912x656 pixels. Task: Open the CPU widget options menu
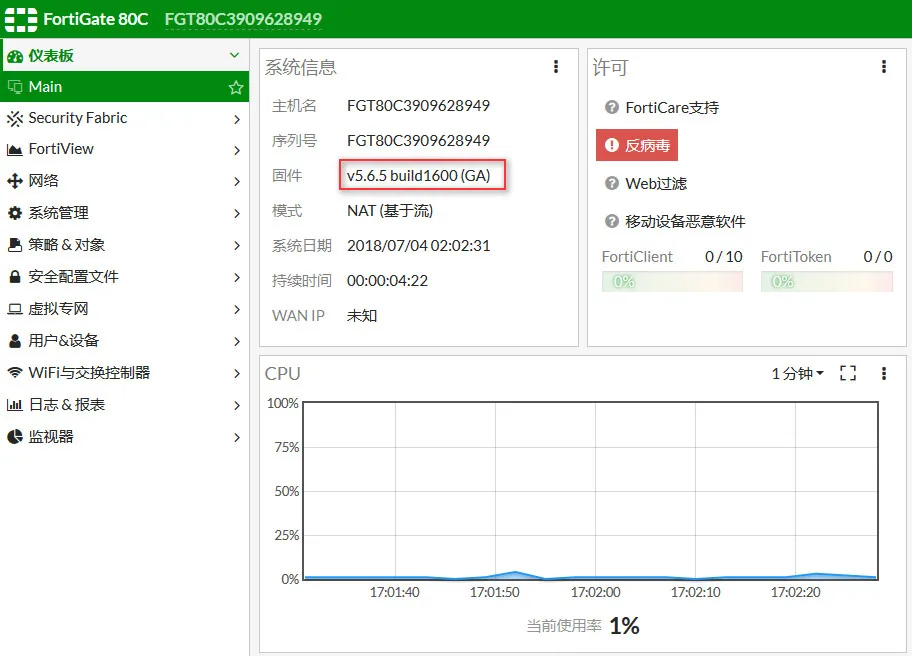(x=884, y=373)
